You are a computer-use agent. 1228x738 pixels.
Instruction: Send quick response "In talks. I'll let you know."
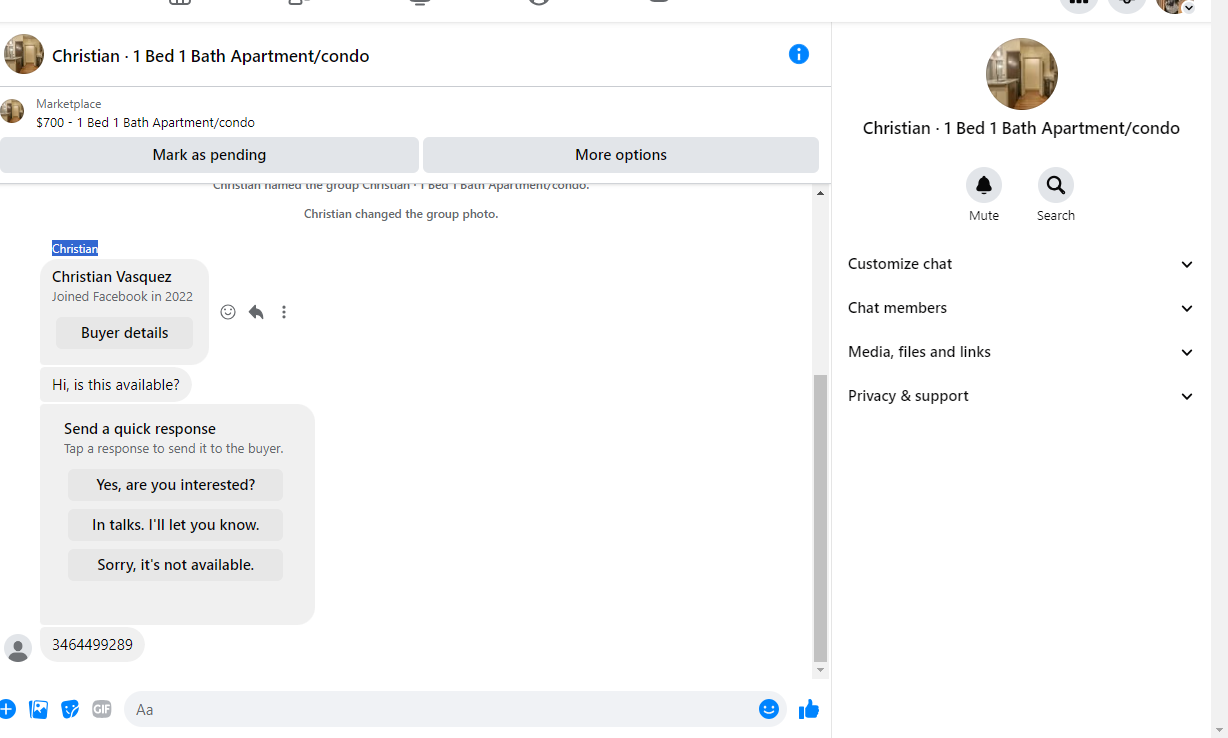pos(175,525)
